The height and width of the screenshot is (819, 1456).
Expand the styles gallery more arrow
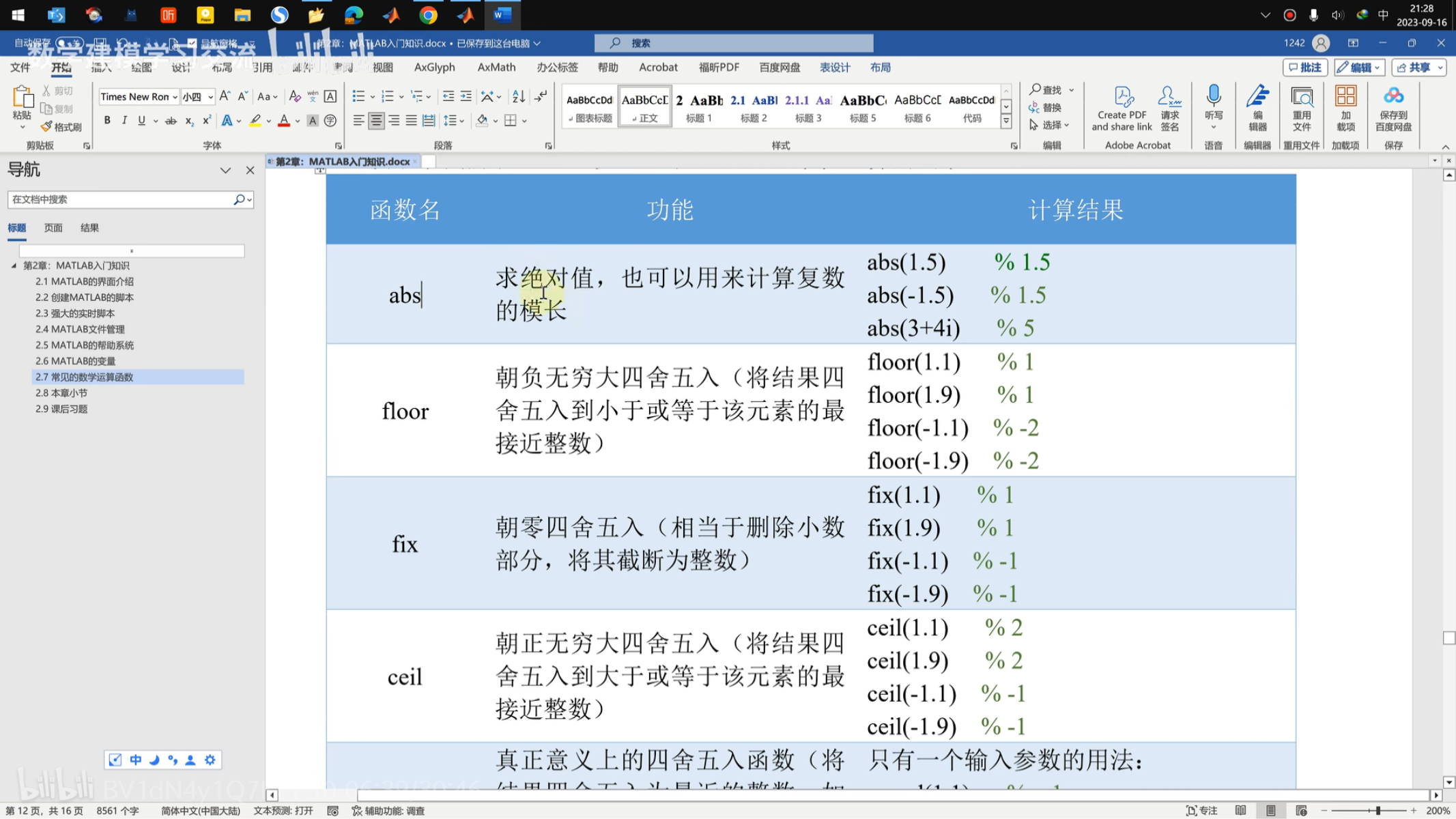(1005, 121)
